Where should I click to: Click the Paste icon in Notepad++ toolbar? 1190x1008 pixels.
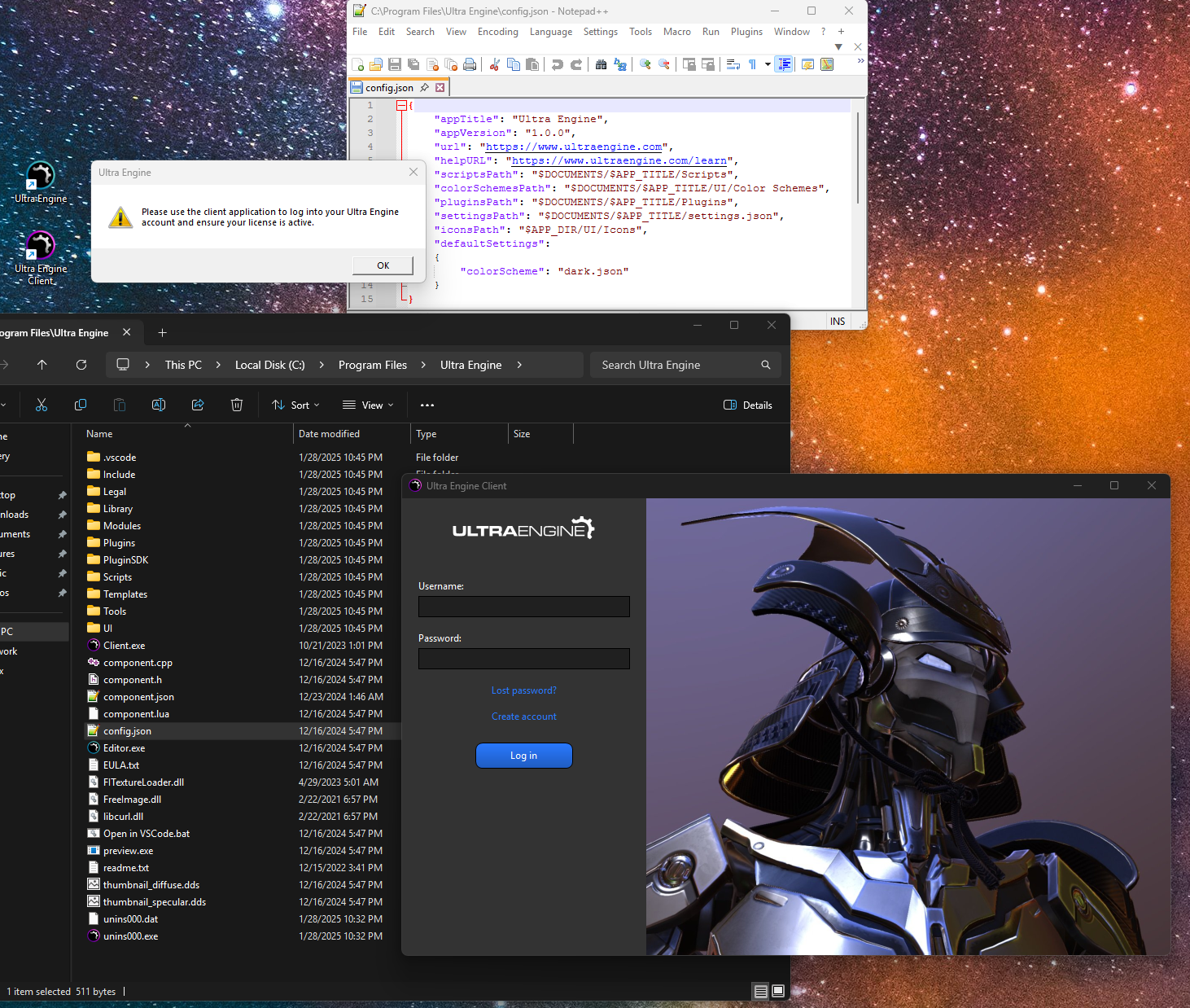(532, 64)
